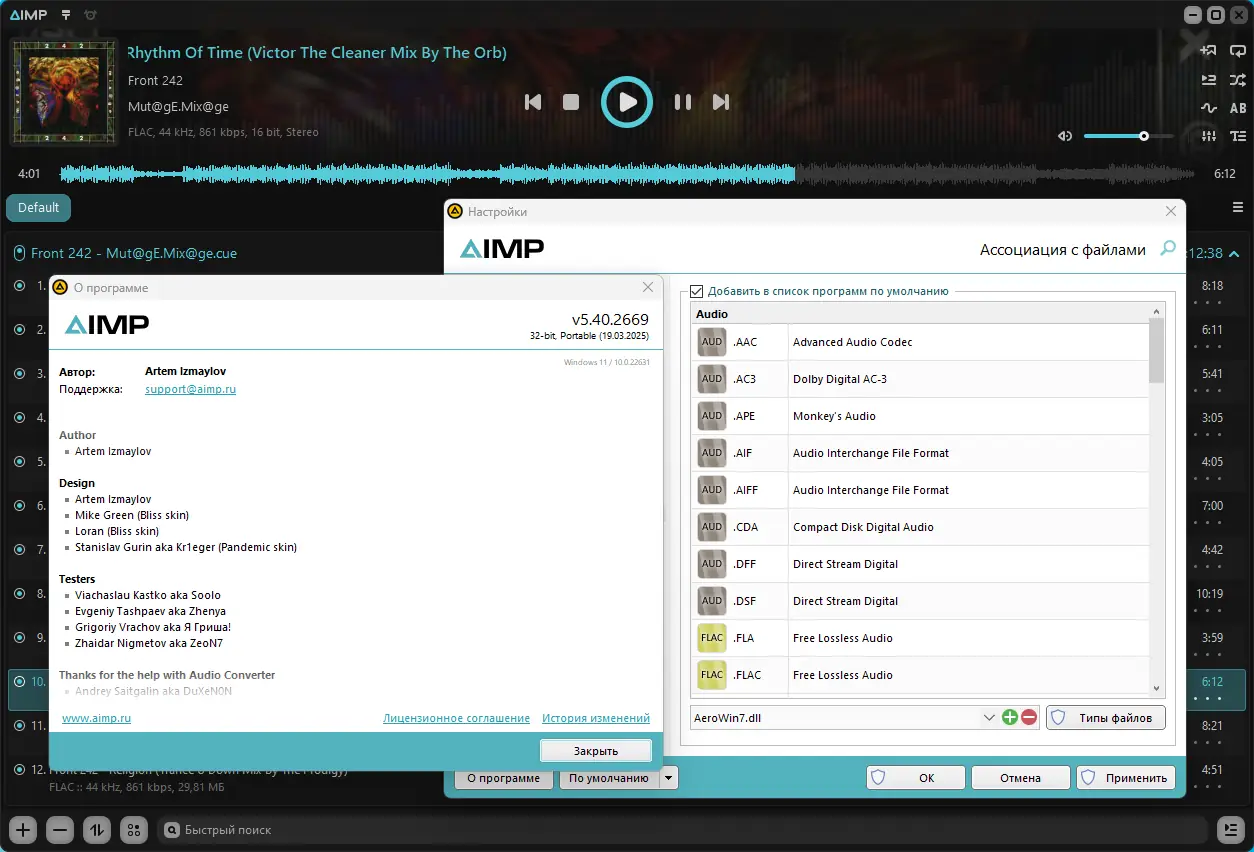The image size is (1254, 852).
Task: Seek within the waveform progress bar
Action: [x=627, y=174]
